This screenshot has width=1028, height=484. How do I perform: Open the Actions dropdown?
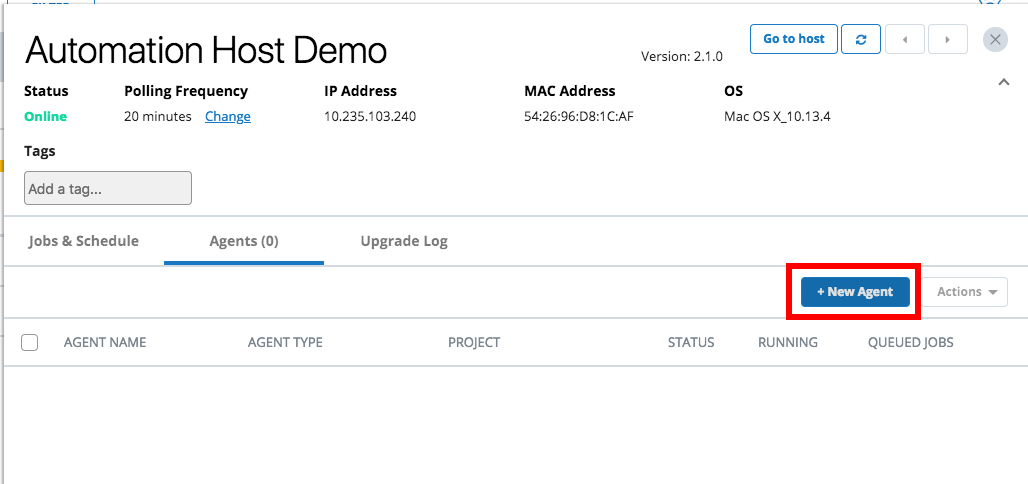tap(966, 292)
